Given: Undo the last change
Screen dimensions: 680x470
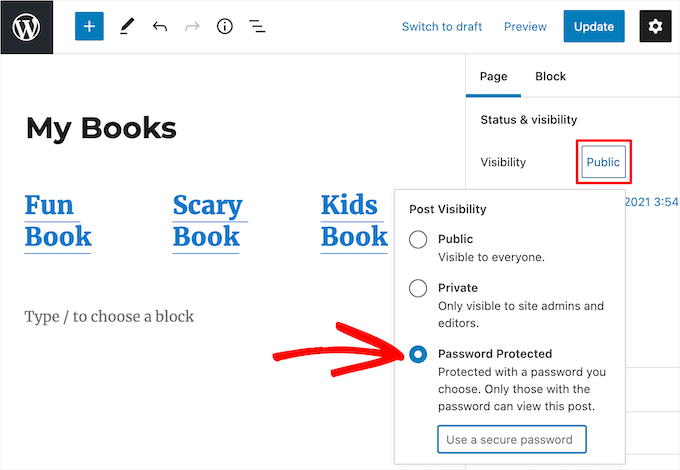Looking at the screenshot, I should pos(160,27).
